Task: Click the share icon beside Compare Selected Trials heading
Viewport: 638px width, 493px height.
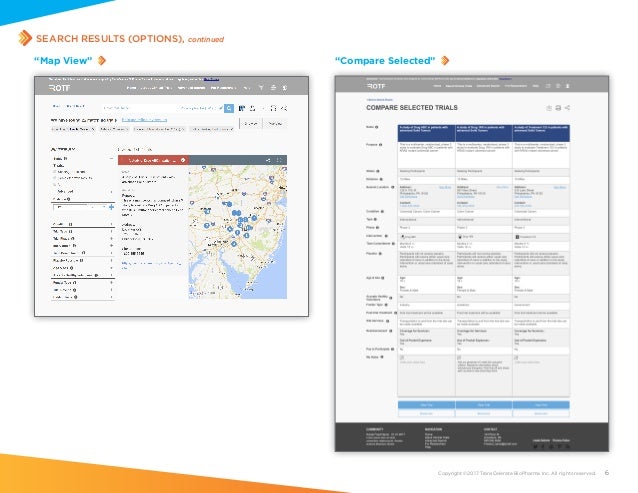Action: coord(567,108)
